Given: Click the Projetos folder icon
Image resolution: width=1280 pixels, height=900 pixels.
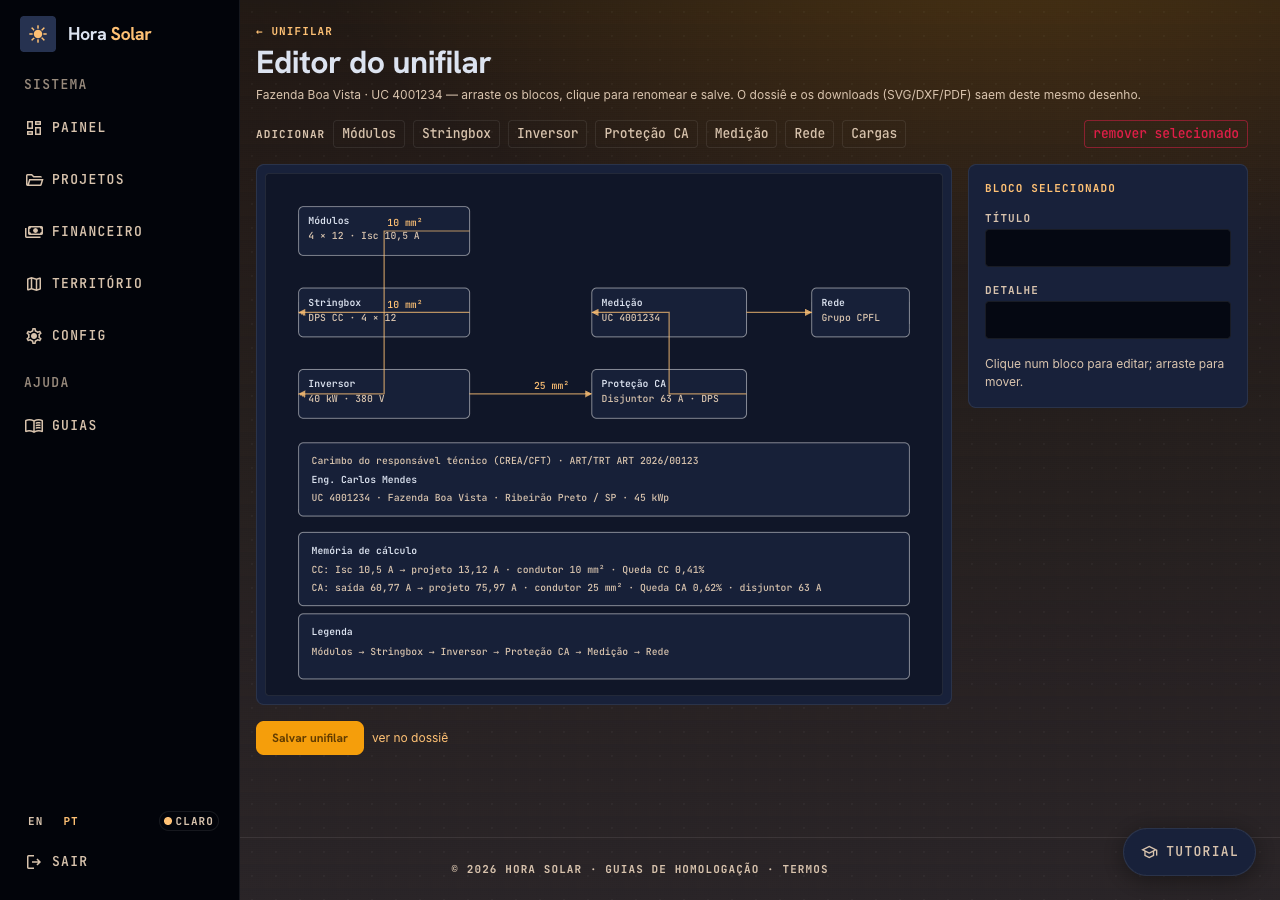Looking at the screenshot, I should pyautogui.click(x=34, y=180).
